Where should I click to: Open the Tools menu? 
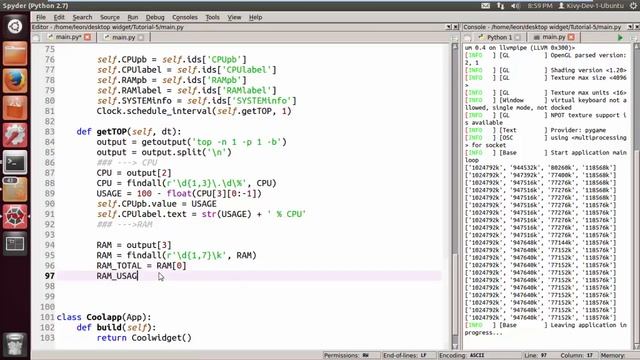(x=213, y=17)
